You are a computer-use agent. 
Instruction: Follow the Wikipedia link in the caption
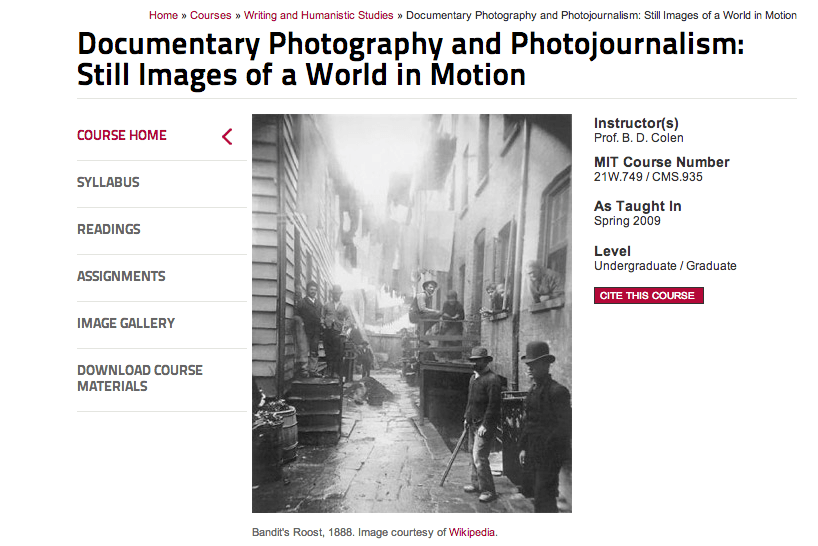[472, 532]
